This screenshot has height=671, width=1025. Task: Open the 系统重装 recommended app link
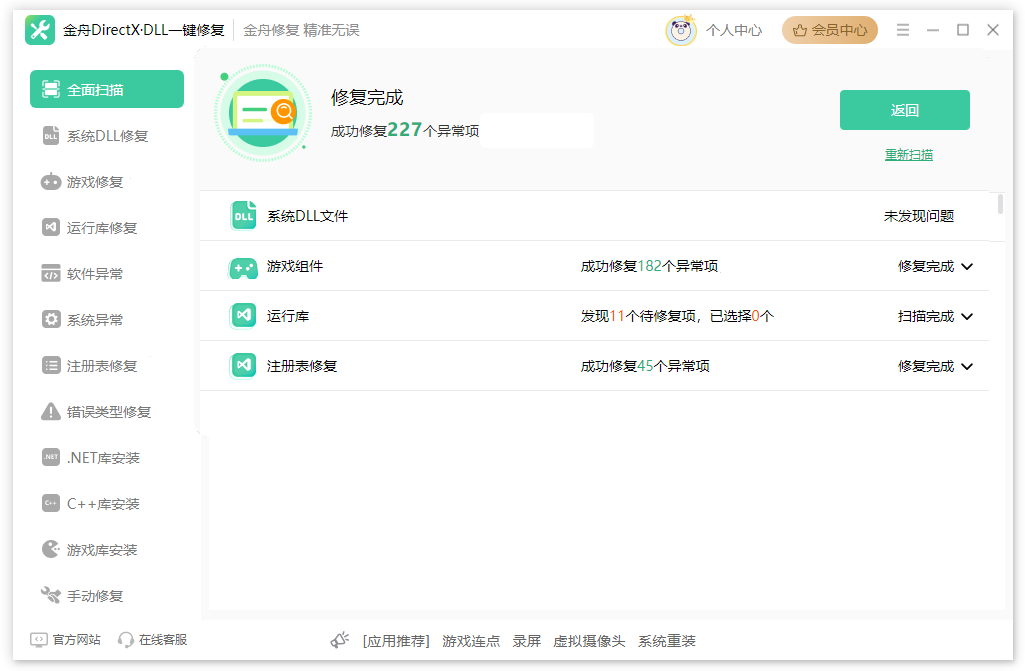pos(667,641)
